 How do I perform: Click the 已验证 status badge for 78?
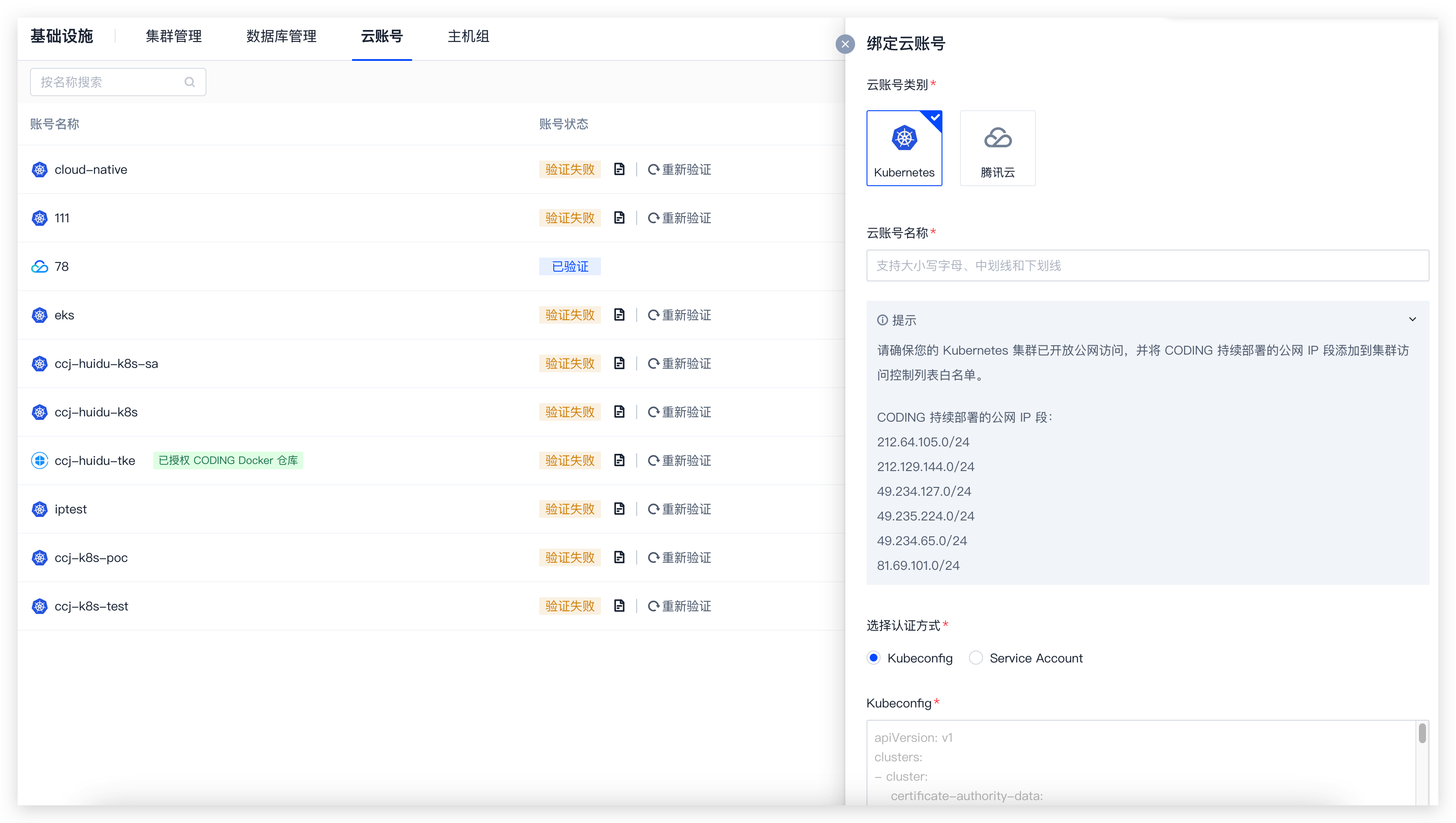(570, 267)
